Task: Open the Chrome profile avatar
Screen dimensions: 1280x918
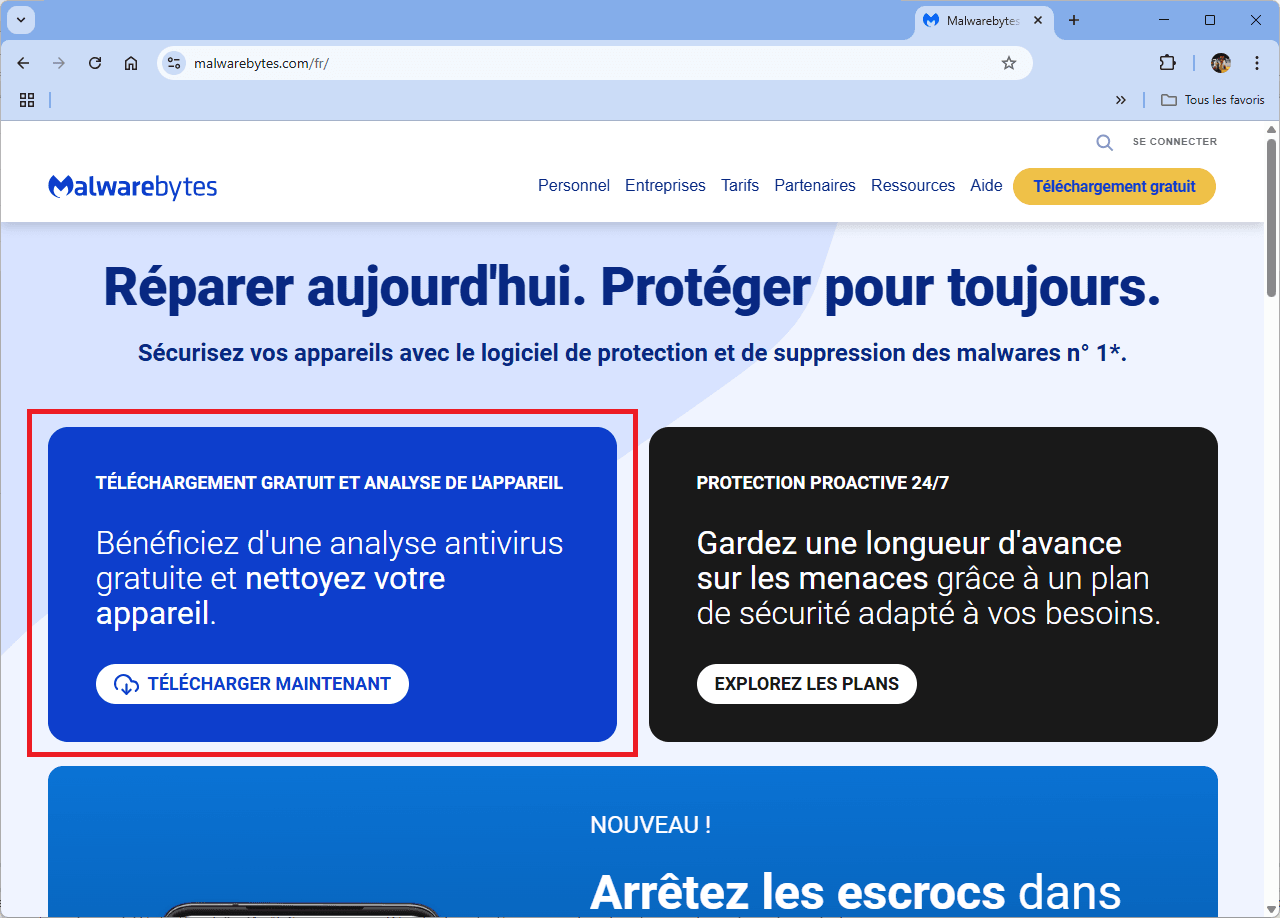Action: pos(1221,63)
